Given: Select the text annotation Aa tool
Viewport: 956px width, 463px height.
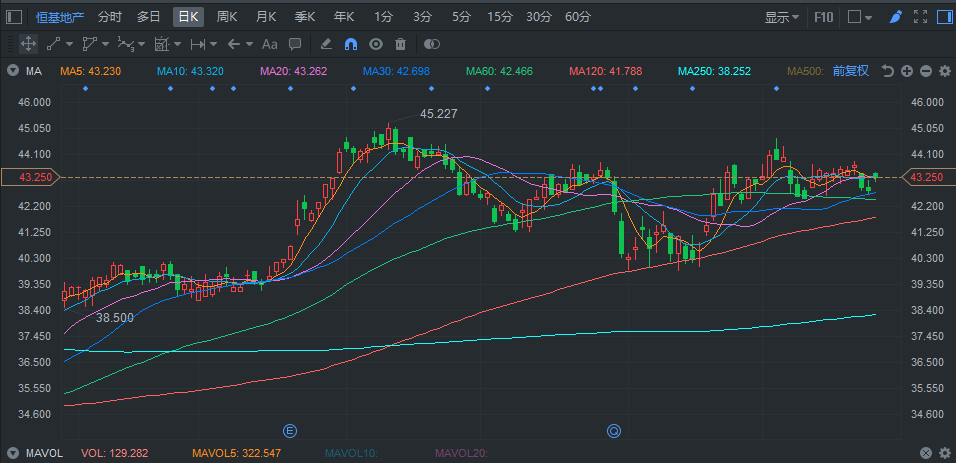Looking at the screenshot, I should (x=269, y=44).
